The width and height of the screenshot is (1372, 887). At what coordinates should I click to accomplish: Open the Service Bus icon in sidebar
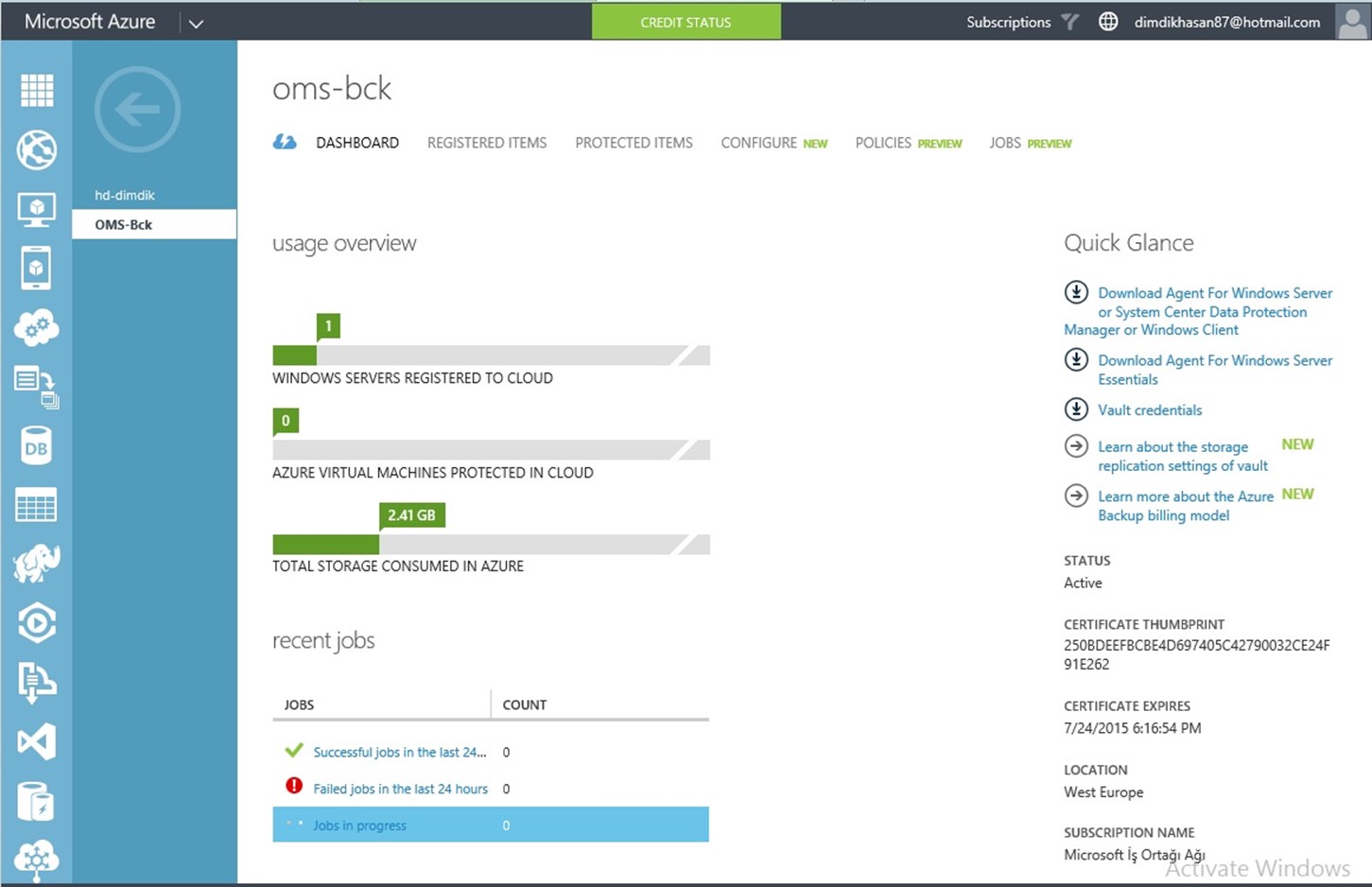tap(36, 683)
